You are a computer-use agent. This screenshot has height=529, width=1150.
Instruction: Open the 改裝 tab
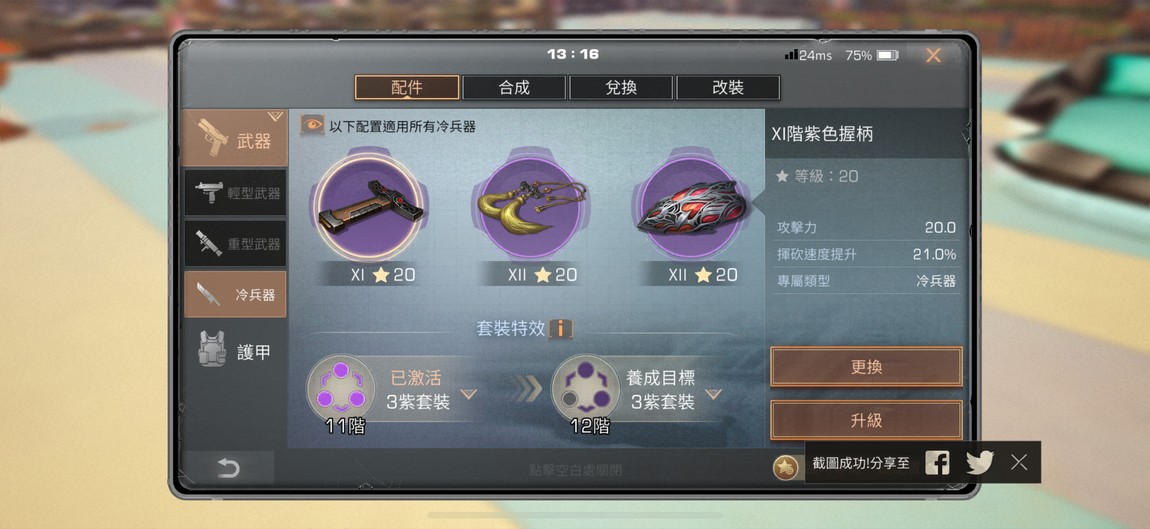tap(728, 88)
